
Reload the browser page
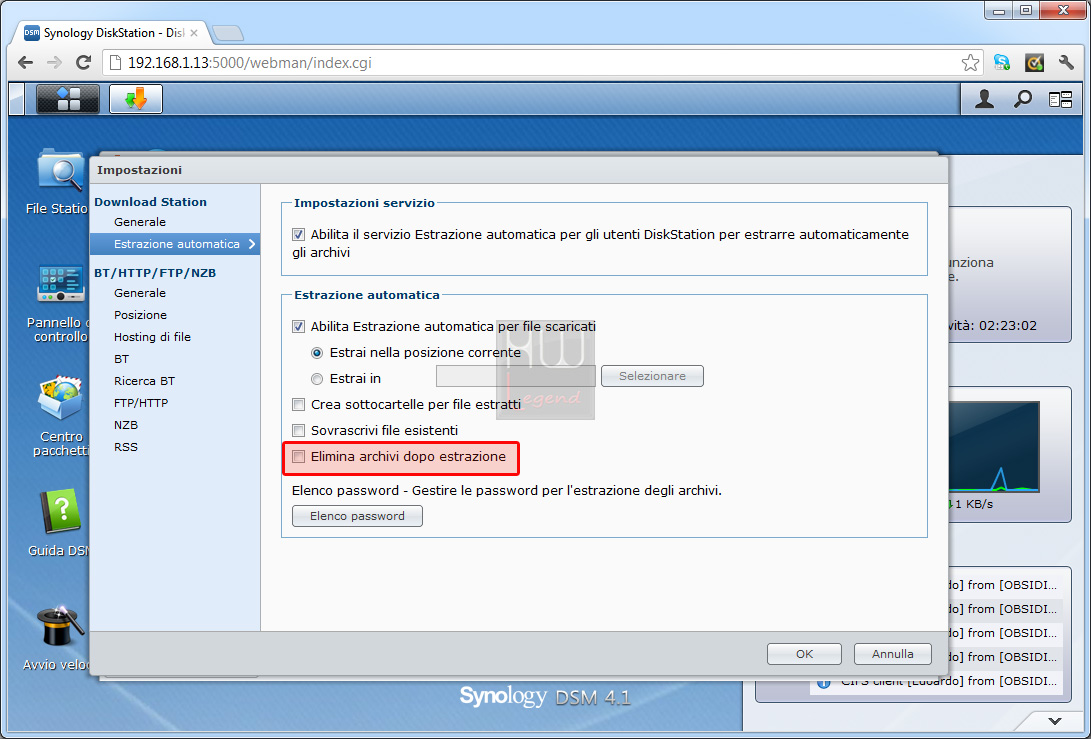pos(83,63)
